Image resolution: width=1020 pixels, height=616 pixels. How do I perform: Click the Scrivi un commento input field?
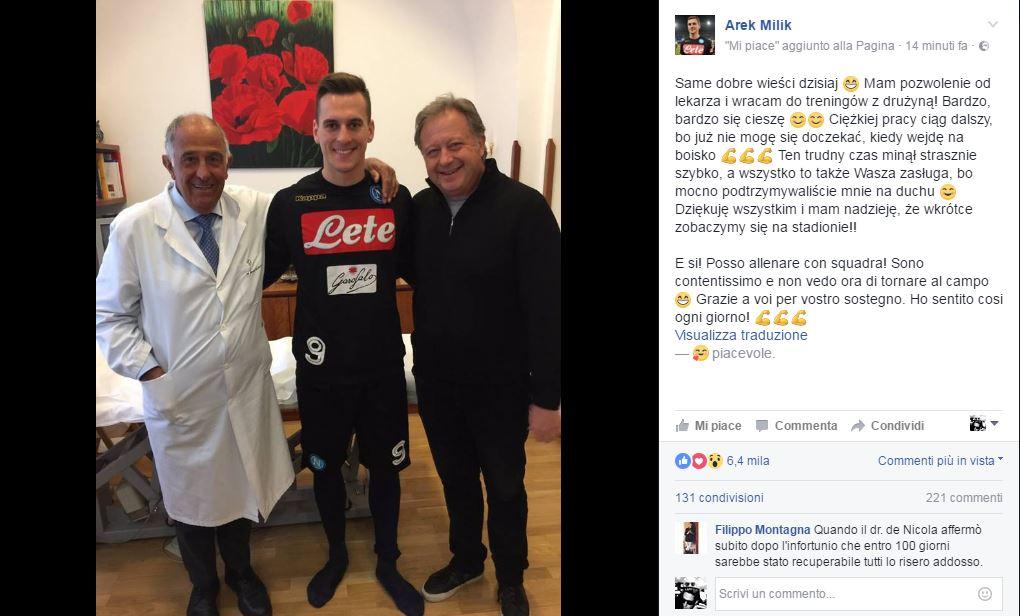pos(846,593)
